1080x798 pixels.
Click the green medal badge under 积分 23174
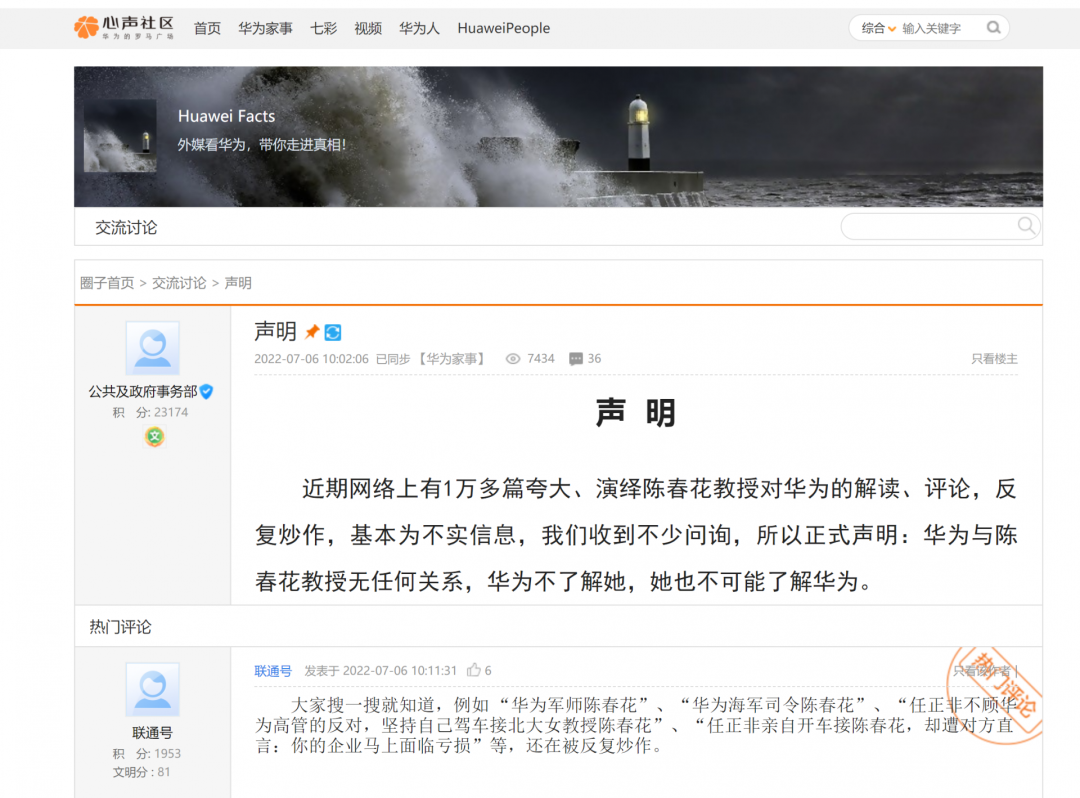tap(154, 437)
